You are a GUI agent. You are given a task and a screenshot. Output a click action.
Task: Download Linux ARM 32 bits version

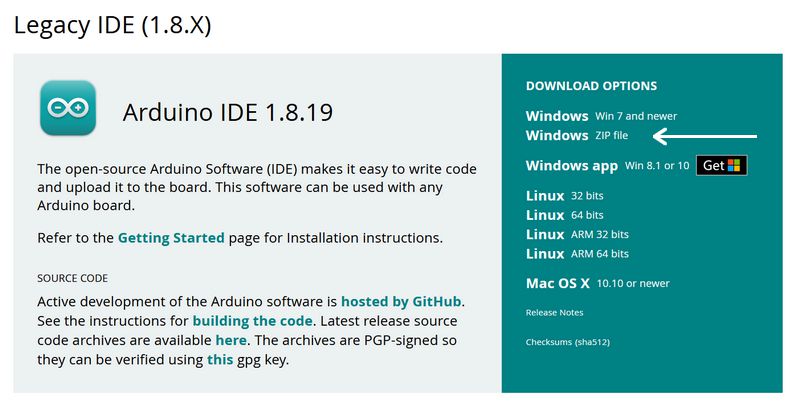pos(577,235)
